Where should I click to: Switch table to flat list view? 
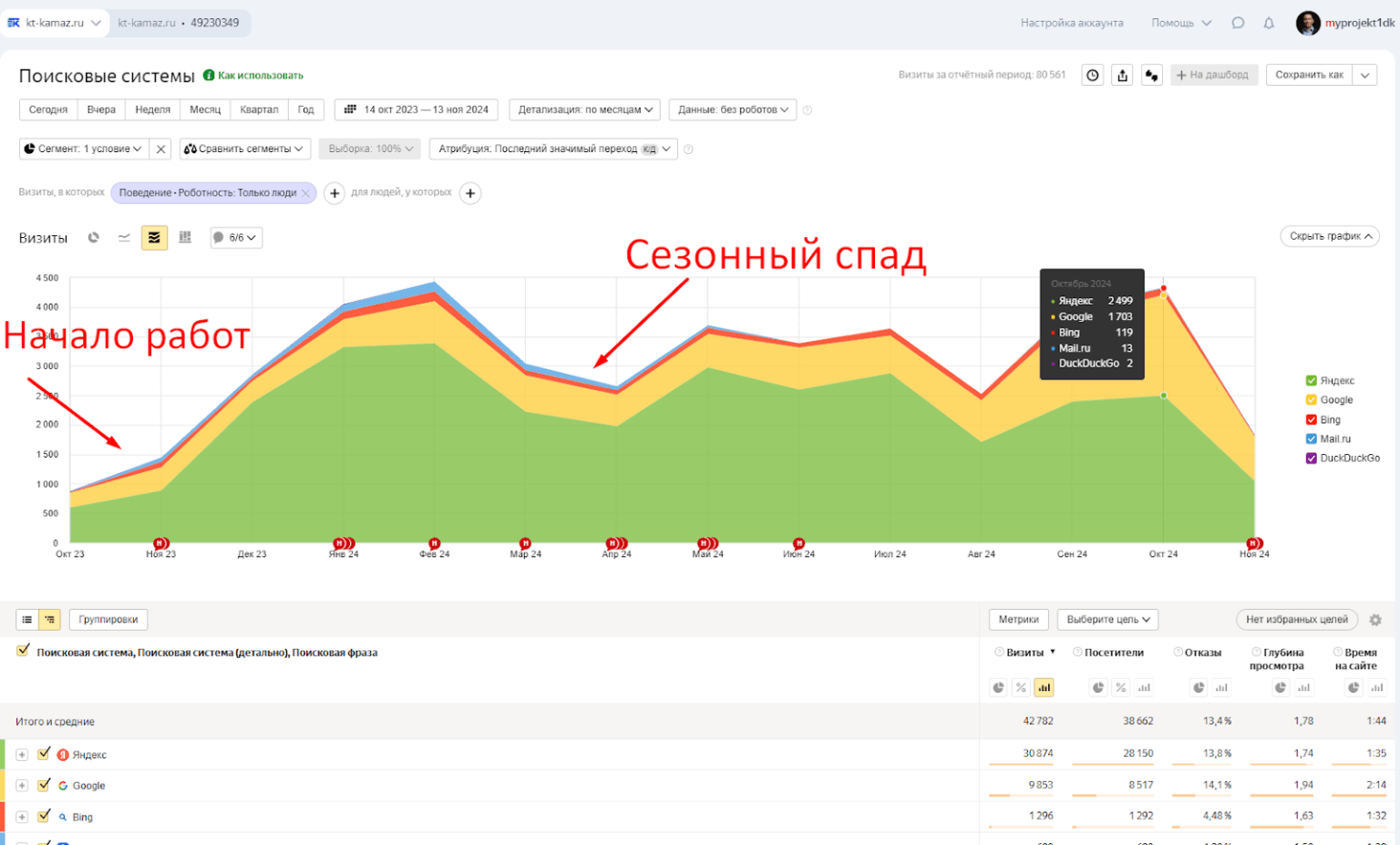click(x=27, y=620)
